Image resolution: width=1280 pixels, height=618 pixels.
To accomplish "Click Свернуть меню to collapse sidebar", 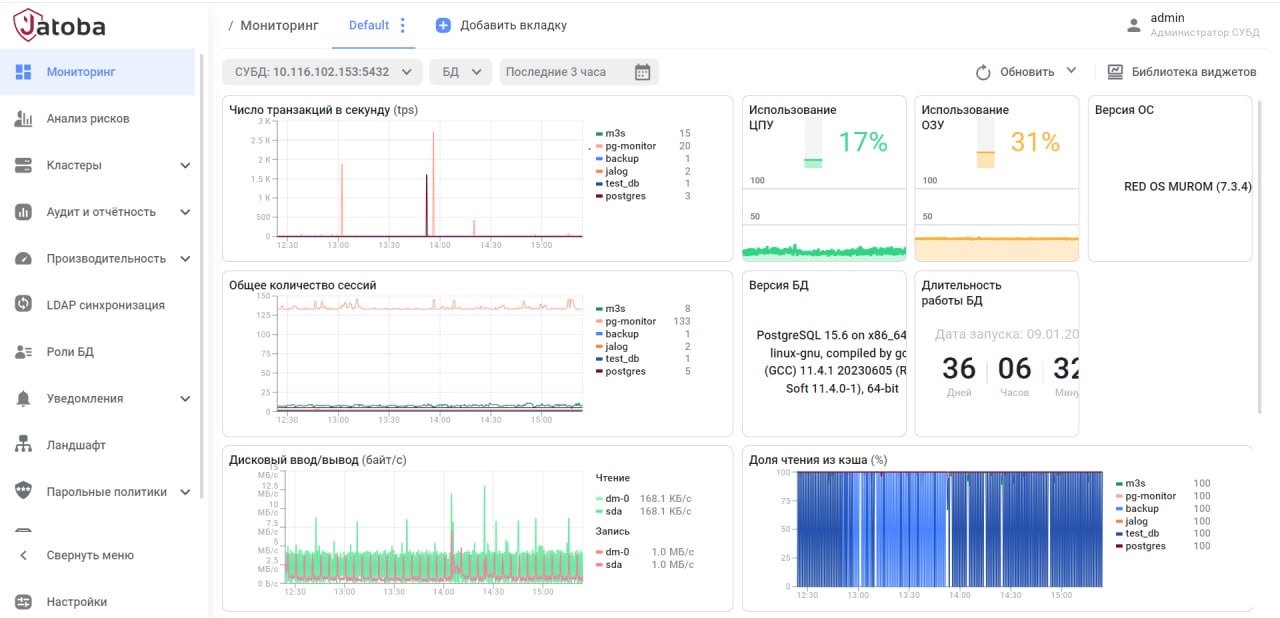I will [90, 555].
